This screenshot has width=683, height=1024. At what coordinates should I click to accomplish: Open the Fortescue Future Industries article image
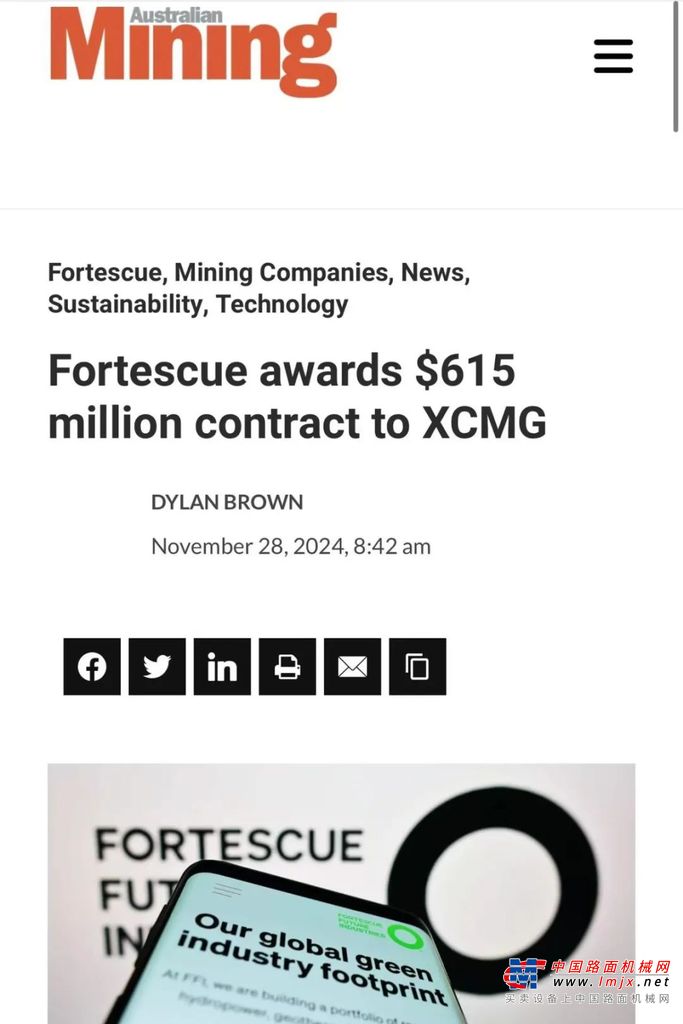(341, 893)
